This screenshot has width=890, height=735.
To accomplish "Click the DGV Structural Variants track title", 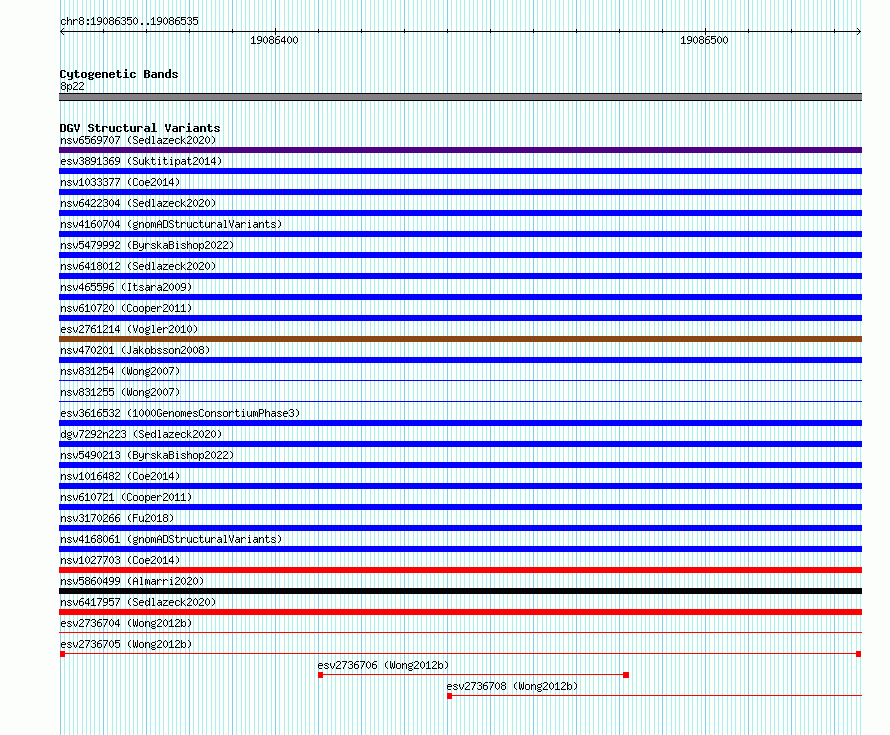I will click(140, 128).
